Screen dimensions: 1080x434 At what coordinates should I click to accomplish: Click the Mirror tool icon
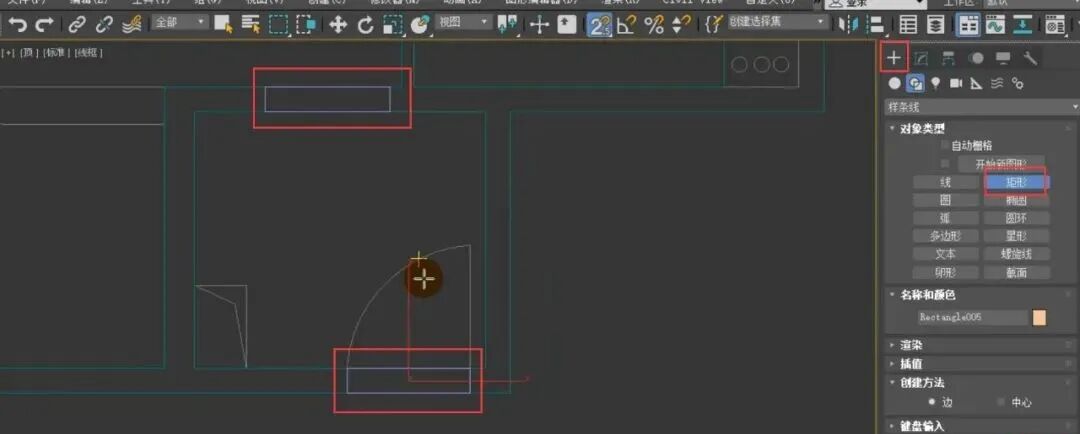849,25
